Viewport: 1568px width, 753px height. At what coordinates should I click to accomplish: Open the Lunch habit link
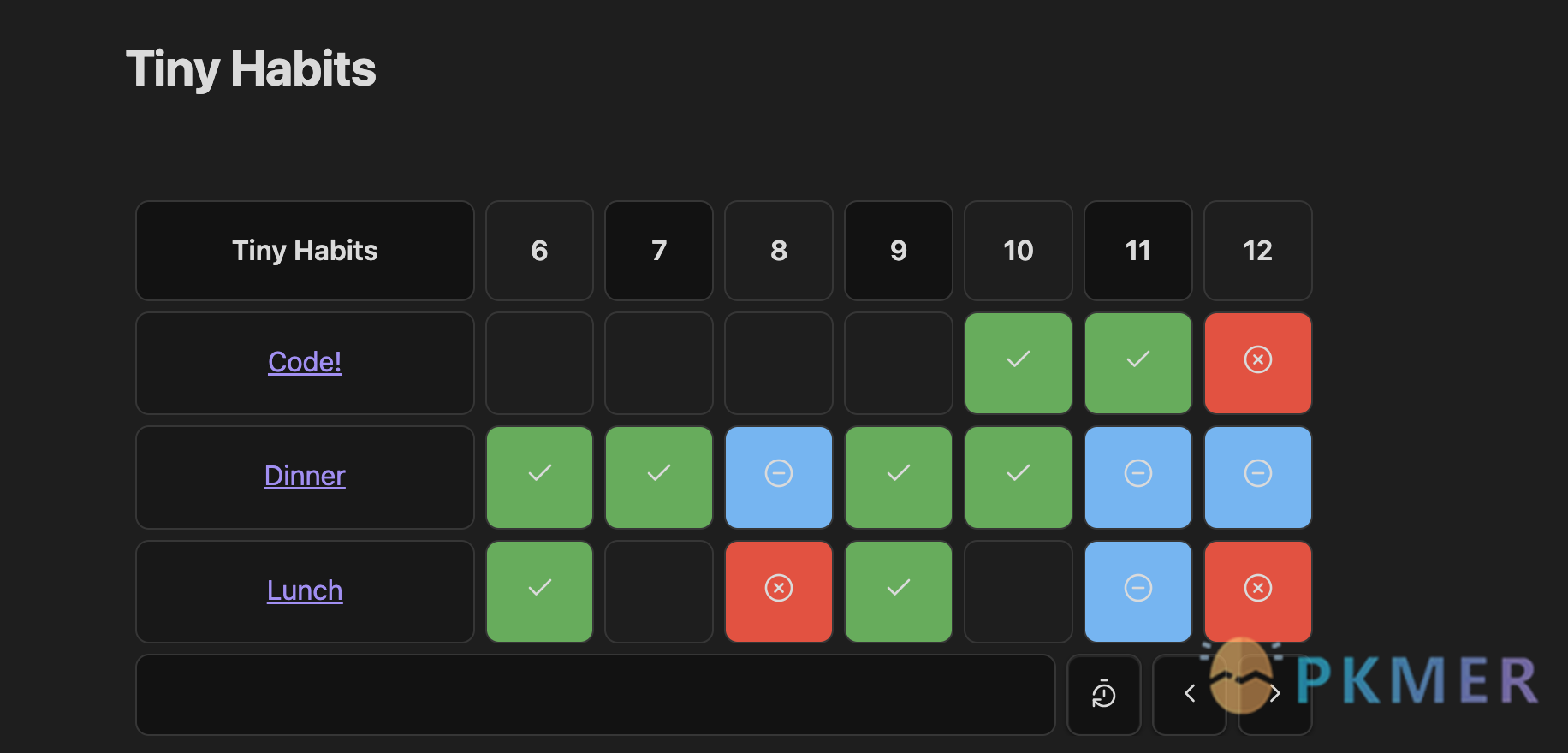[x=305, y=590]
